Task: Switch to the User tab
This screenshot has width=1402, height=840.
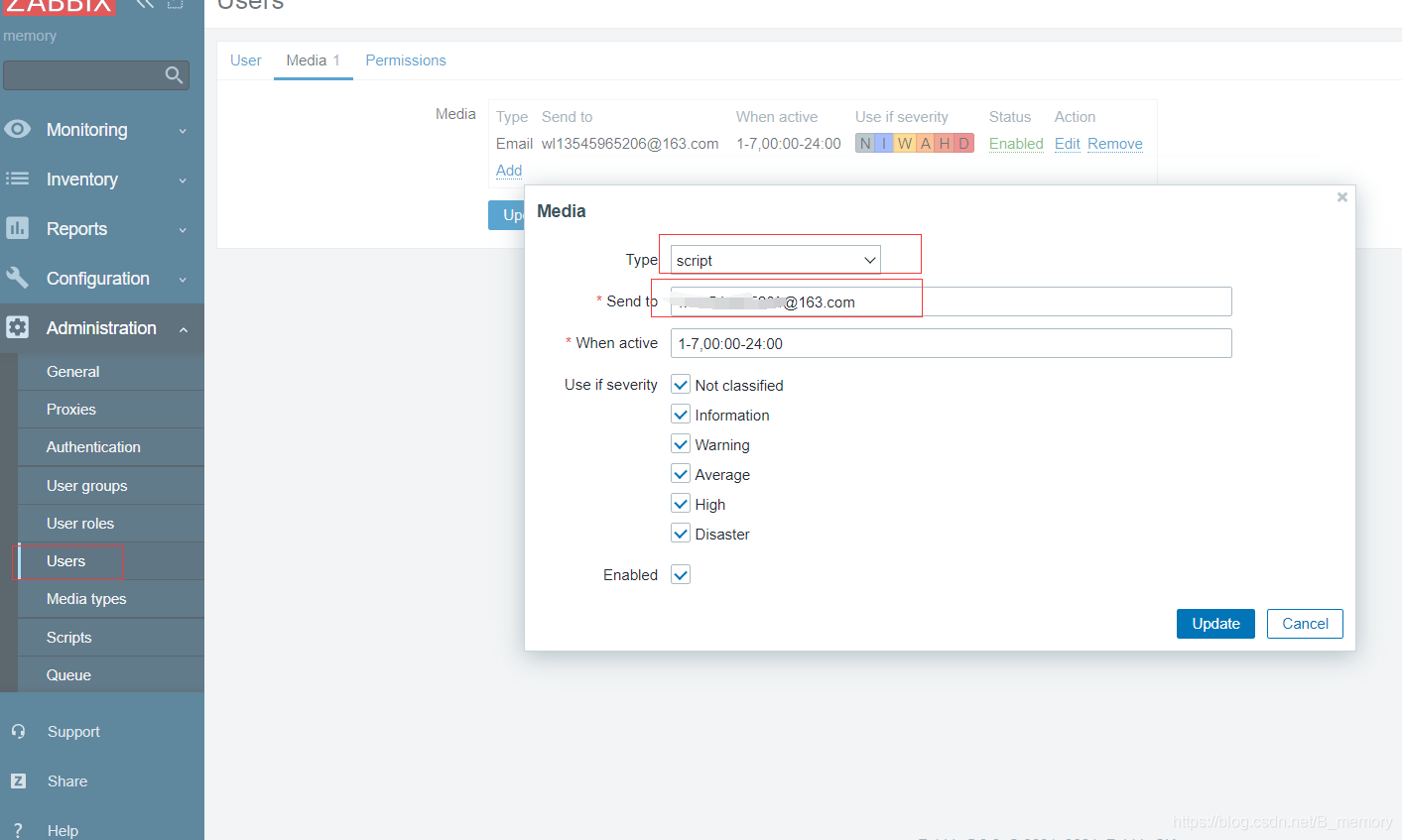Action: pyautogui.click(x=246, y=60)
